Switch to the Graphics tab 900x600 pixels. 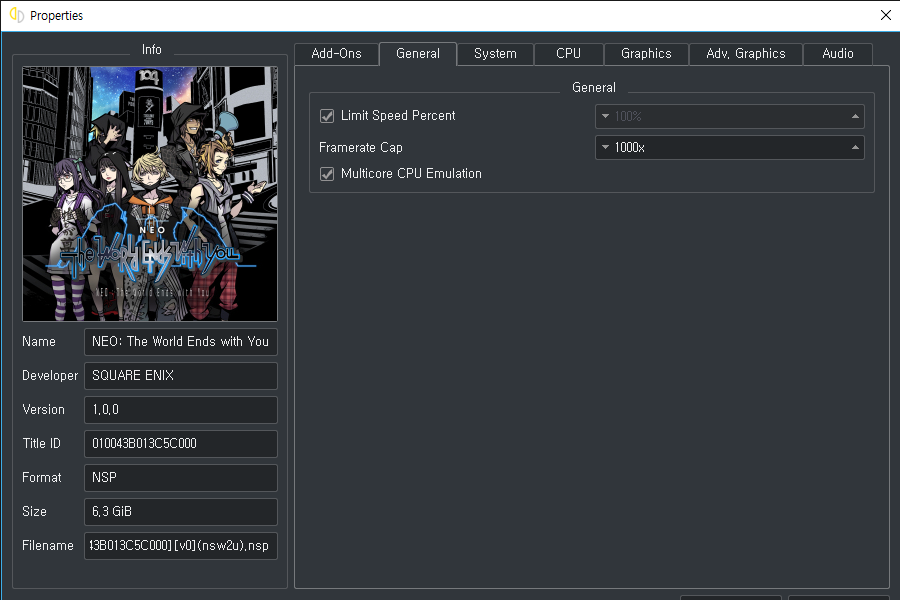point(646,54)
